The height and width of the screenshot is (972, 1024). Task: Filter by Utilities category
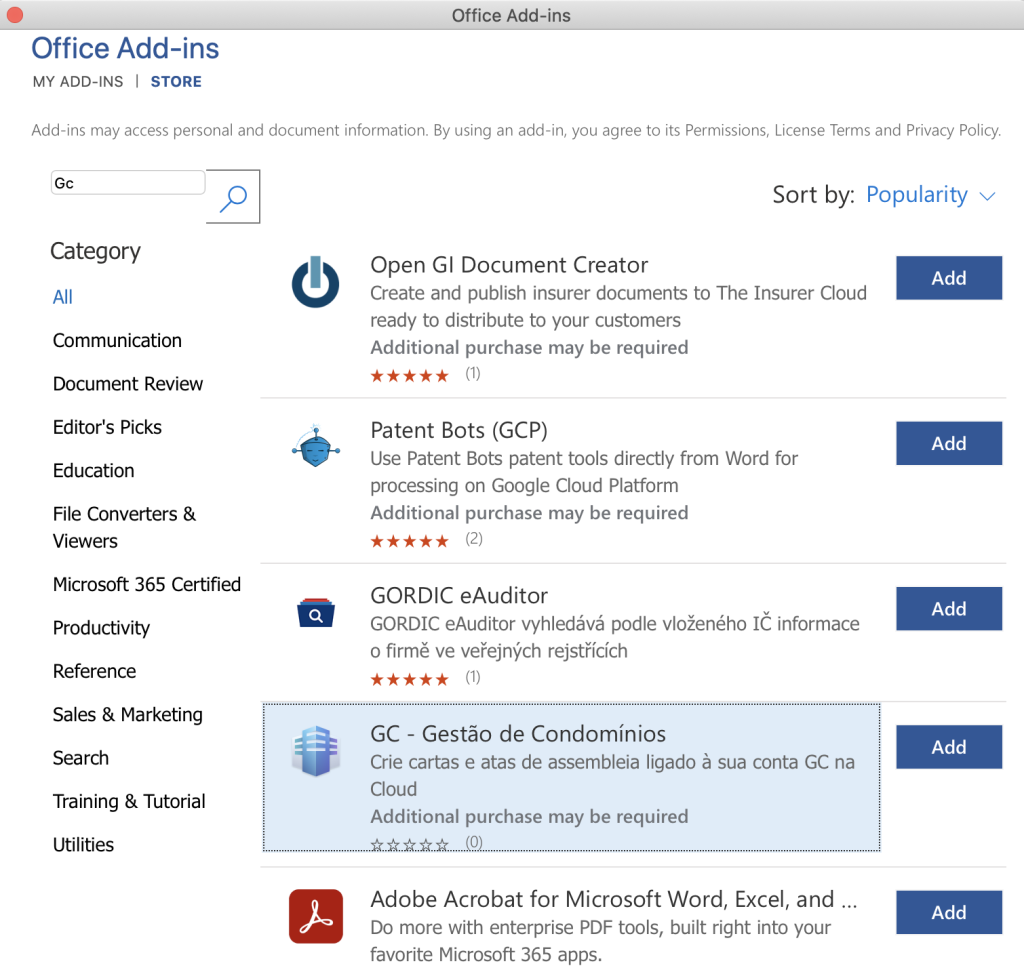pos(84,845)
